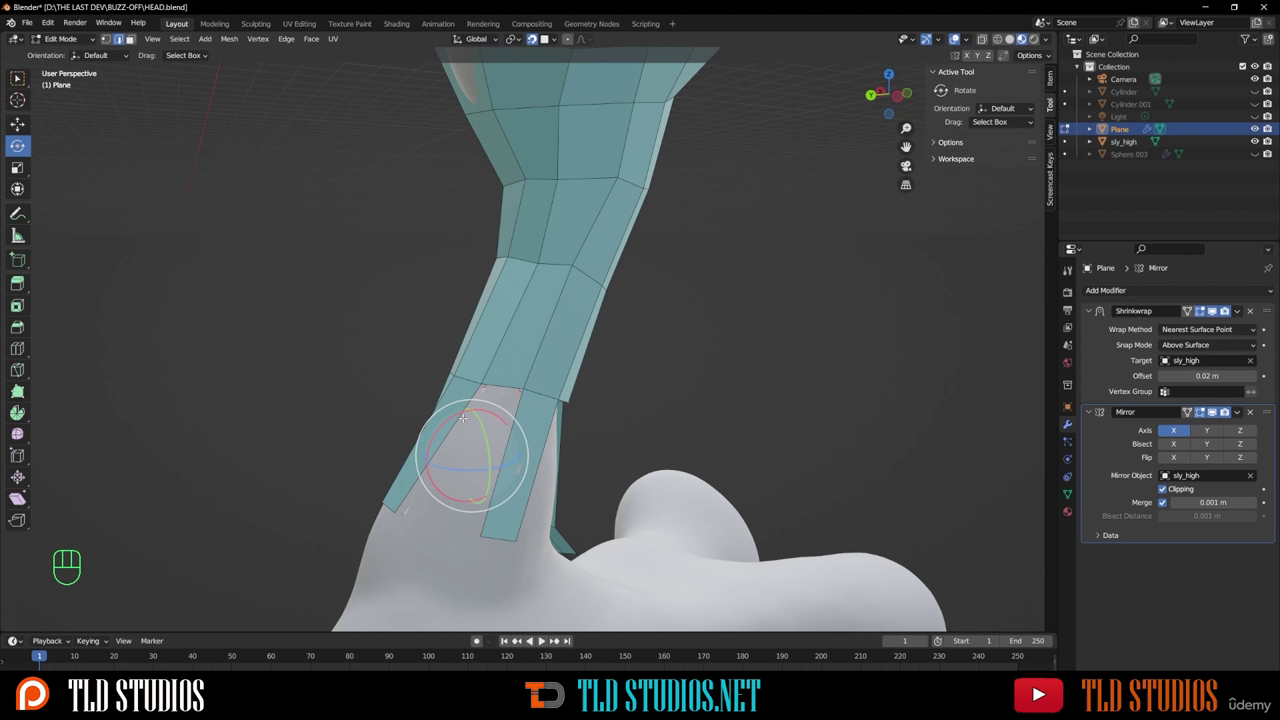Select the Measure tool
The width and height of the screenshot is (1280, 720).
pyautogui.click(x=17, y=236)
